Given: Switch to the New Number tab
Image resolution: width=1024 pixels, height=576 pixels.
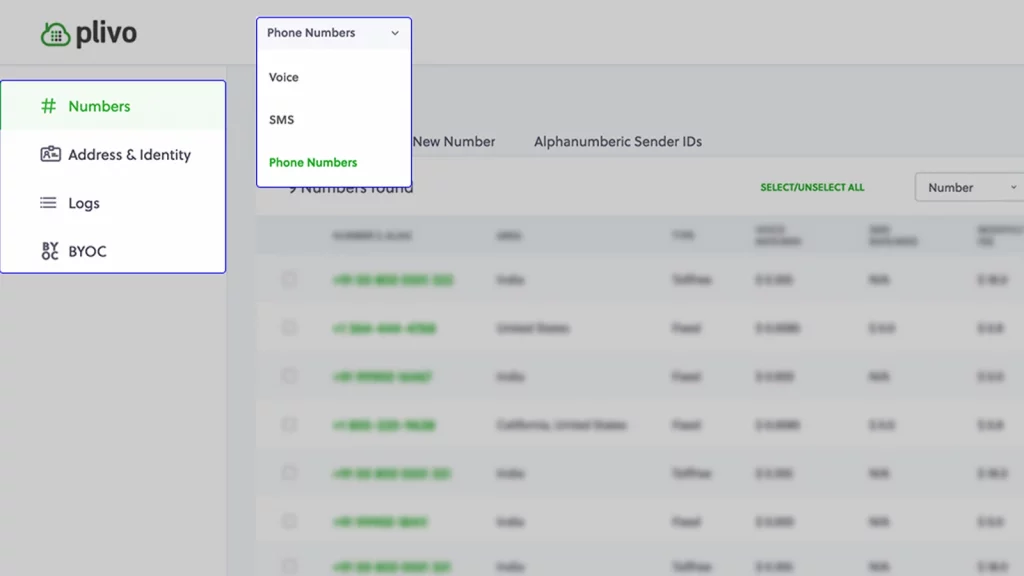Looking at the screenshot, I should click(452, 142).
